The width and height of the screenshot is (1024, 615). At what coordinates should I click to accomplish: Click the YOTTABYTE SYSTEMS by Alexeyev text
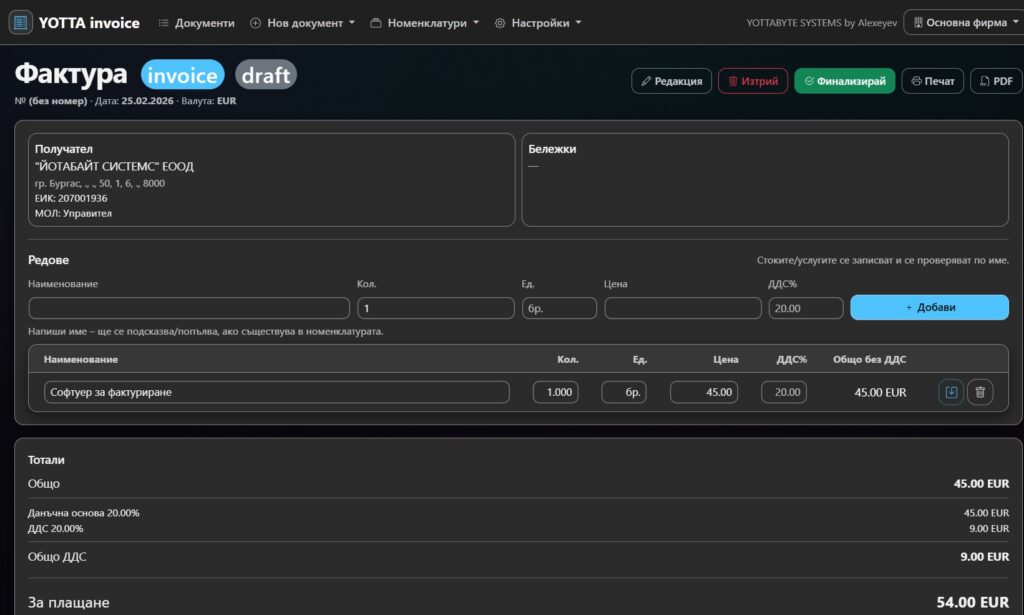[x=822, y=23]
